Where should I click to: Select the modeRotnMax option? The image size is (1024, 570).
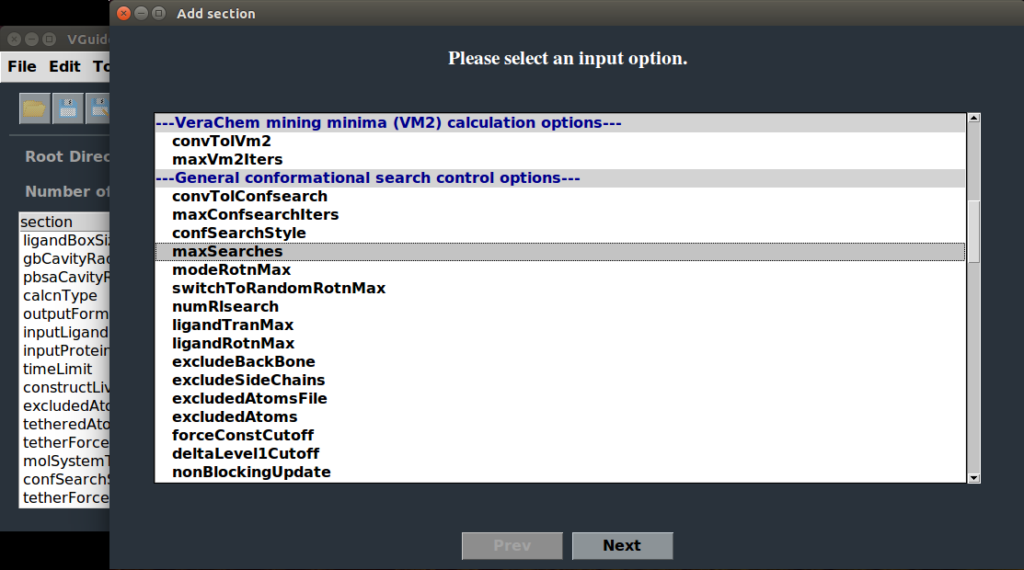point(560,270)
